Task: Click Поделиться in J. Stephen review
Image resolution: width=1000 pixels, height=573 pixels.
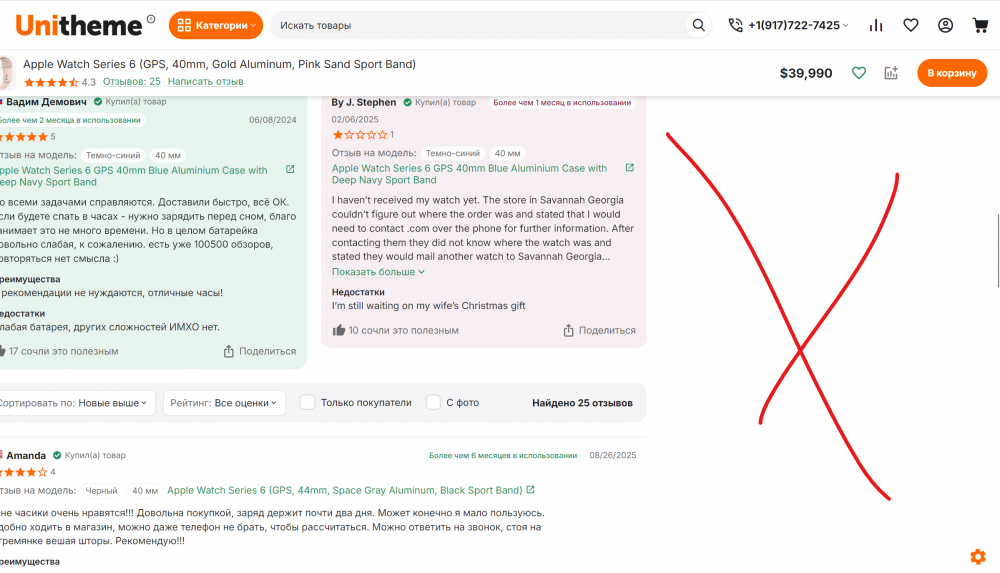Action: (599, 331)
